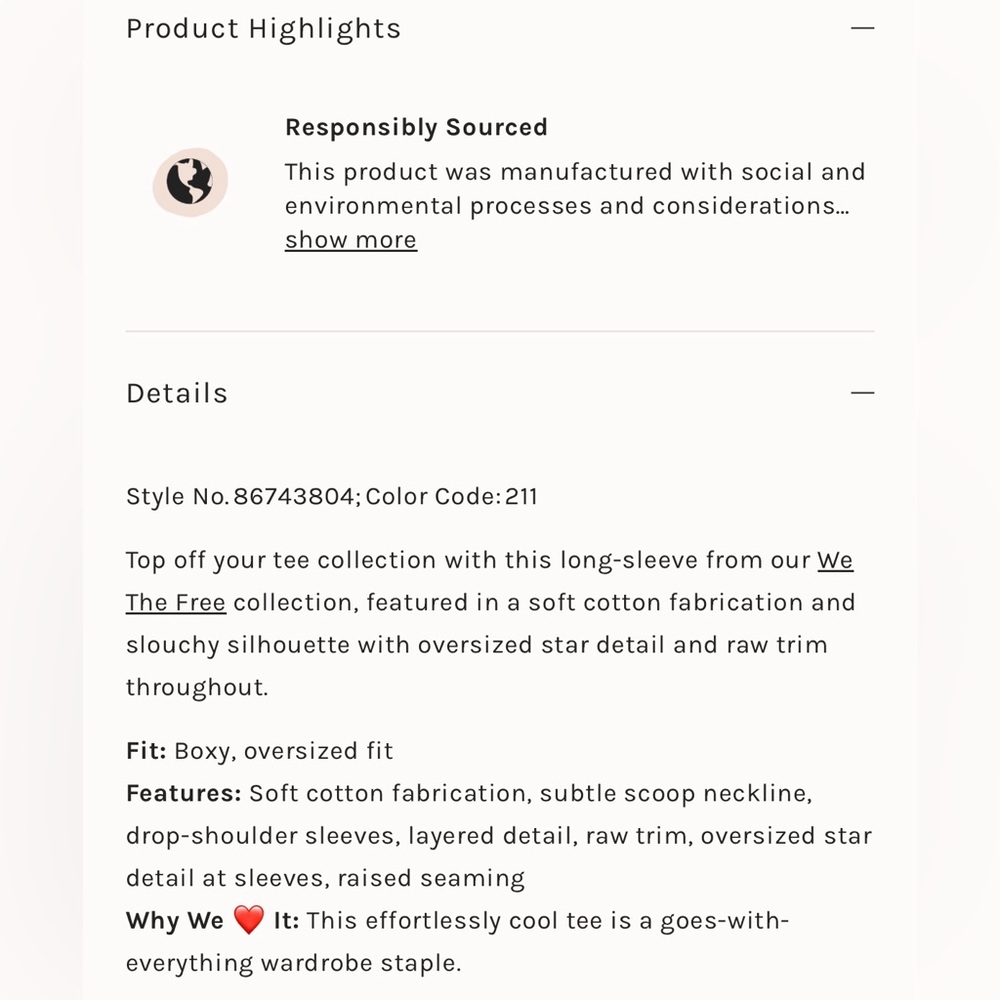Click 'everything wardrobe staple' text
The image size is (1000, 1000).
coord(293,963)
